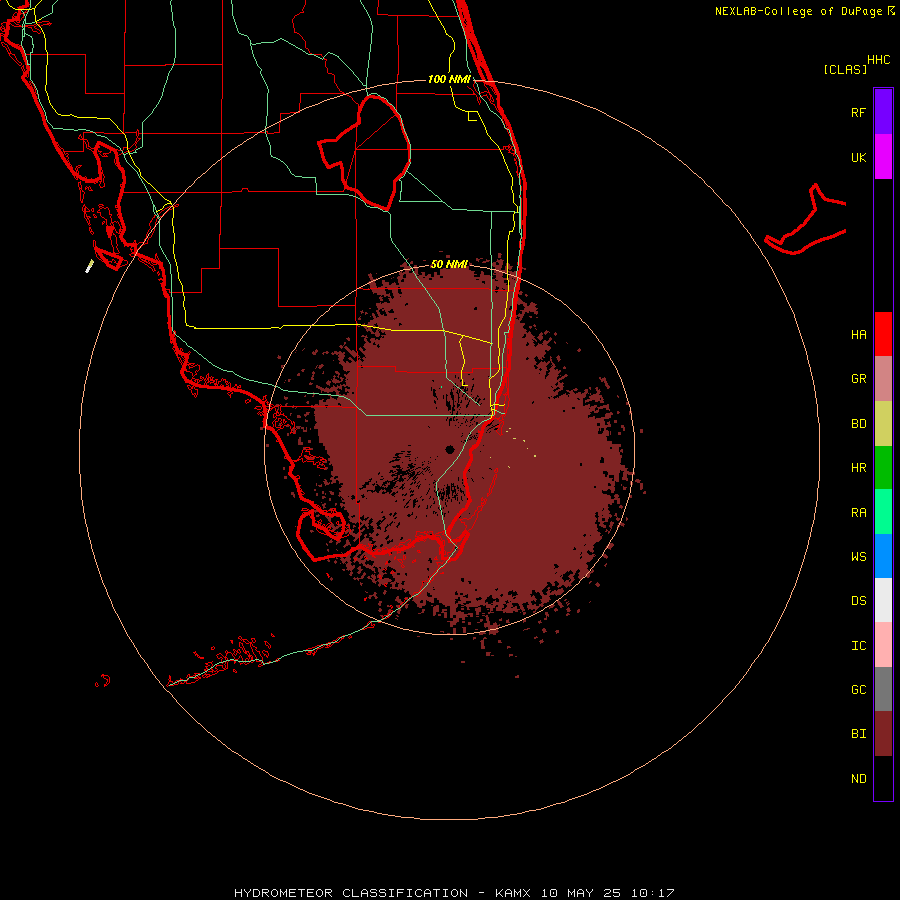The width and height of the screenshot is (900, 900).
Task: Click the small yellow-white marker off west coast
Action: coord(90,266)
